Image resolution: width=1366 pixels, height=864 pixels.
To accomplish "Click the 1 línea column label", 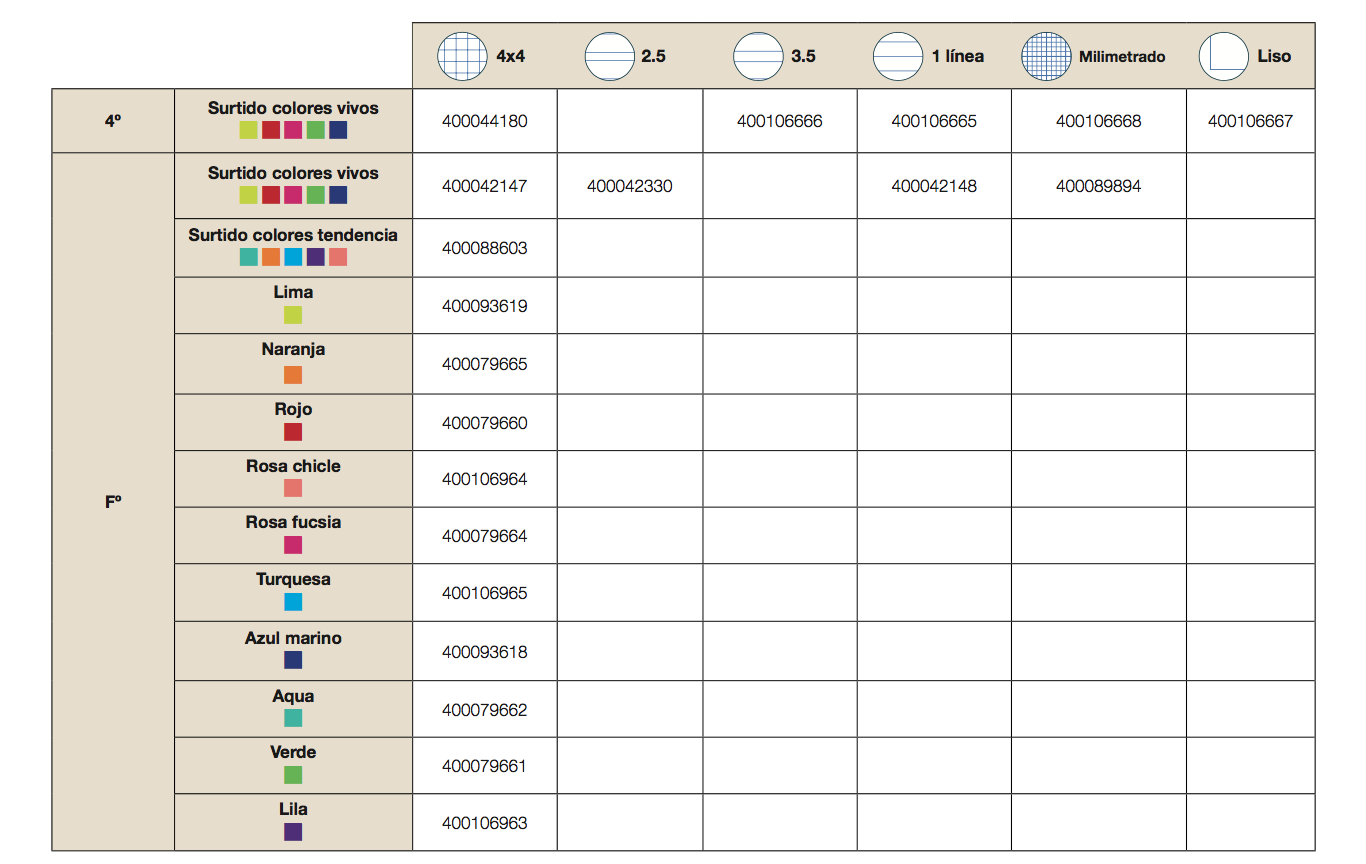I will pyautogui.click(x=958, y=56).
